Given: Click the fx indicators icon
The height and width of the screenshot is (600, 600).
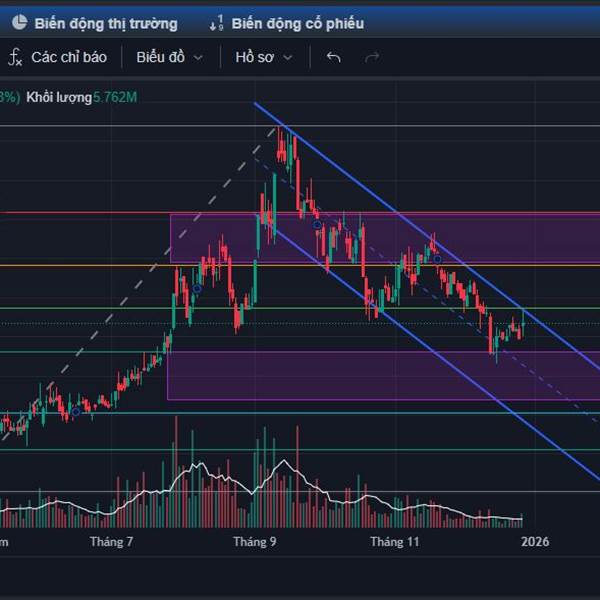Looking at the screenshot, I should [15, 57].
